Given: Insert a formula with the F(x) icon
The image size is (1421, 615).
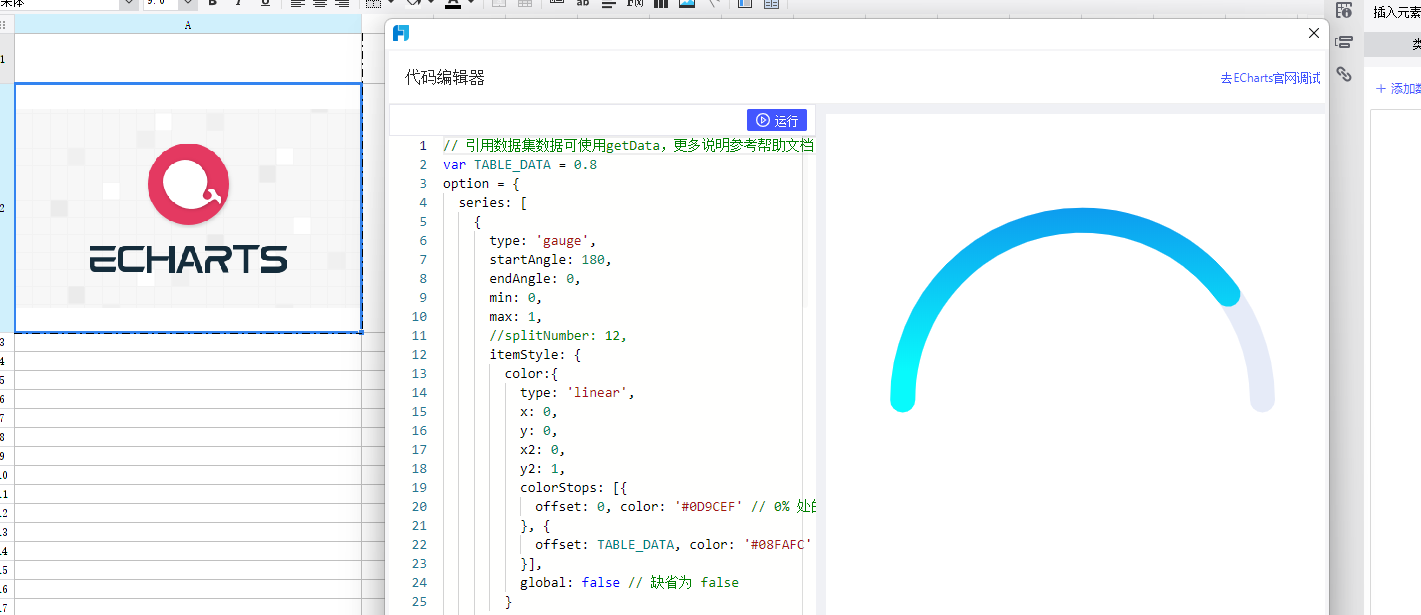Looking at the screenshot, I should [x=635, y=3].
